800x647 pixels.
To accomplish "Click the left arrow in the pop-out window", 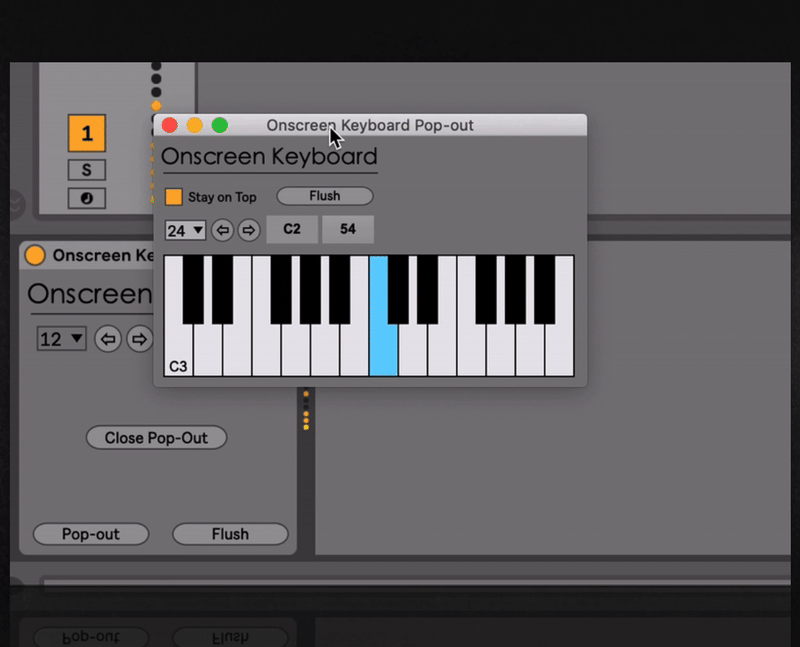I will click(222, 230).
